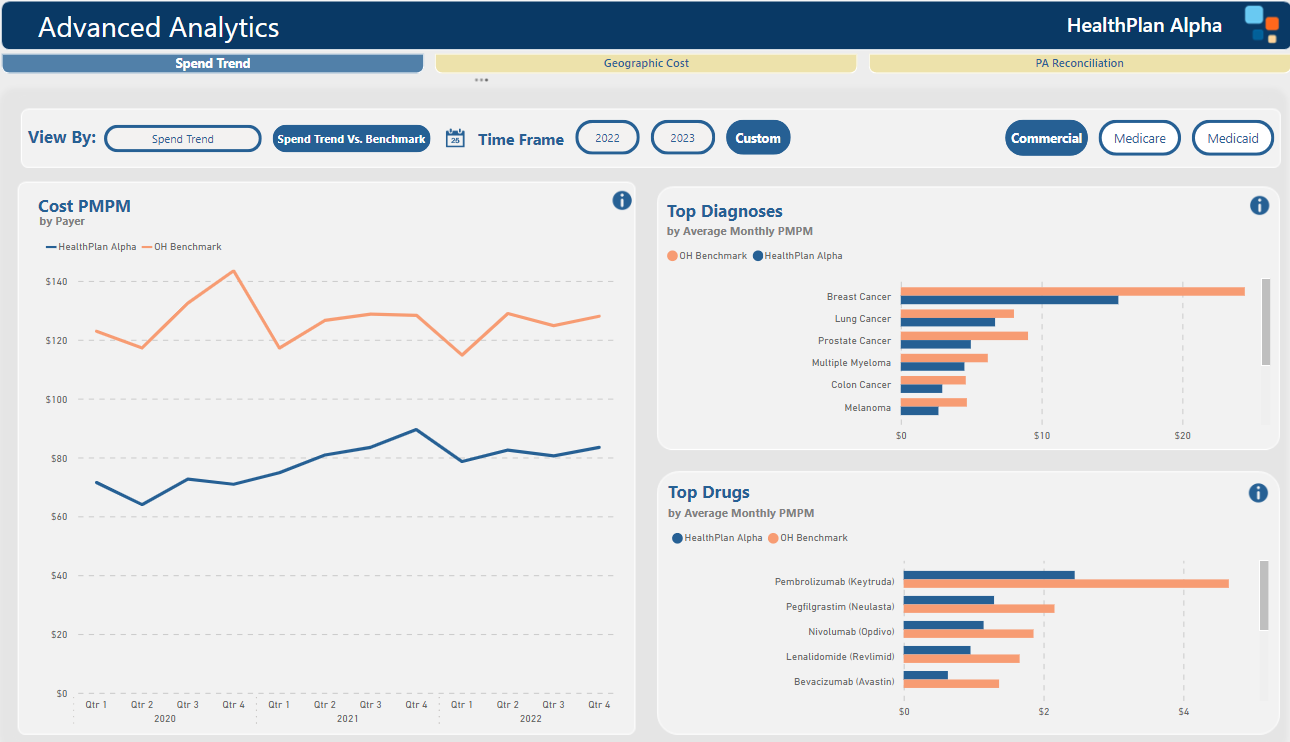Click the Top Drugs vertical scrollbar thumb
This screenshot has width=1290, height=742.
click(x=1264, y=596)
